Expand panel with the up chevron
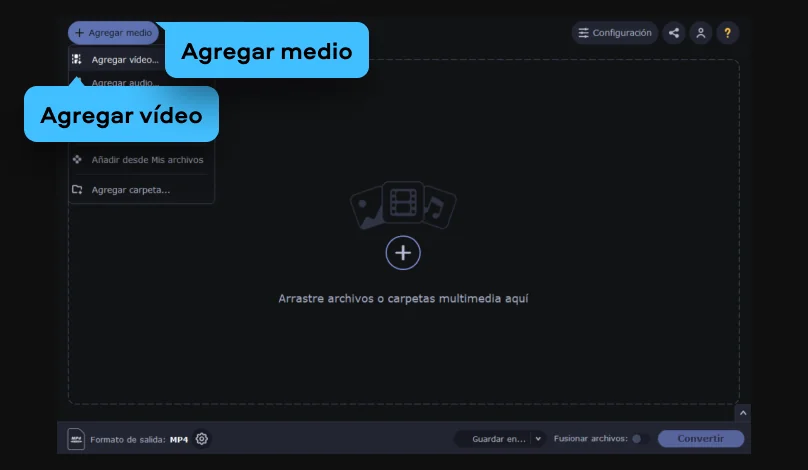 click(x=742, y=412)
